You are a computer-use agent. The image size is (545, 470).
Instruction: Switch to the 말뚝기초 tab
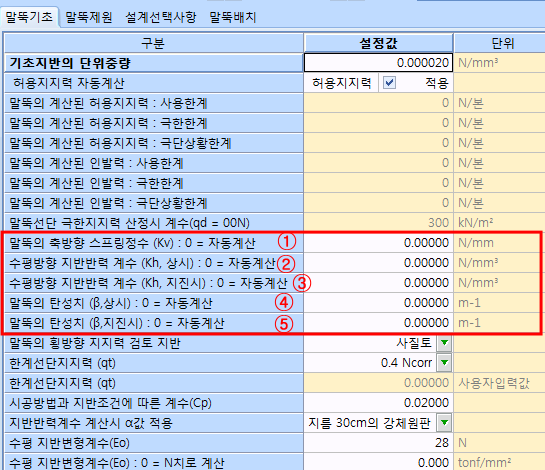pos(29,17)
